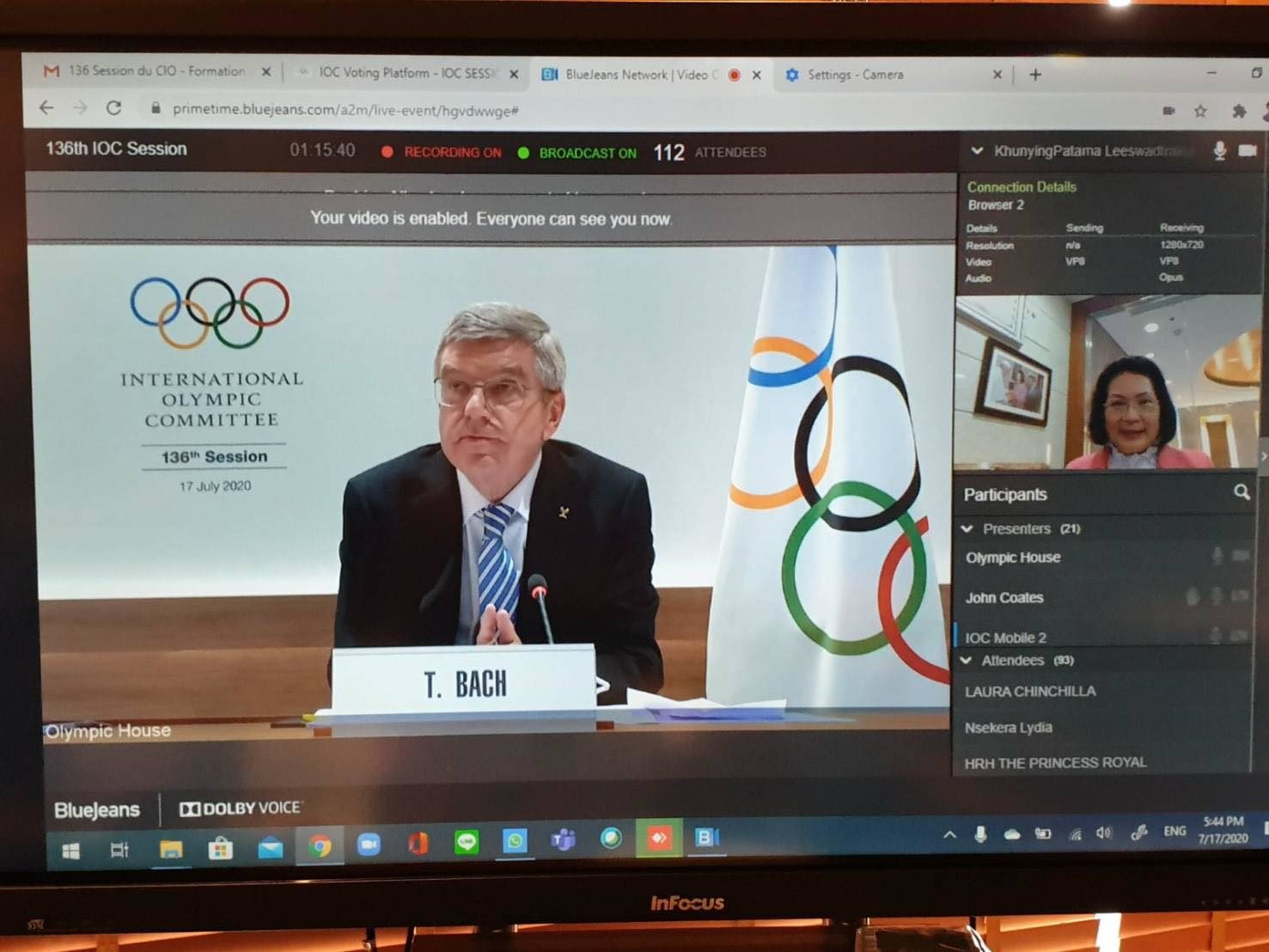Open Task View on the taskbar
Viewport: 1269px width, 952px height.
pos(119,850)
